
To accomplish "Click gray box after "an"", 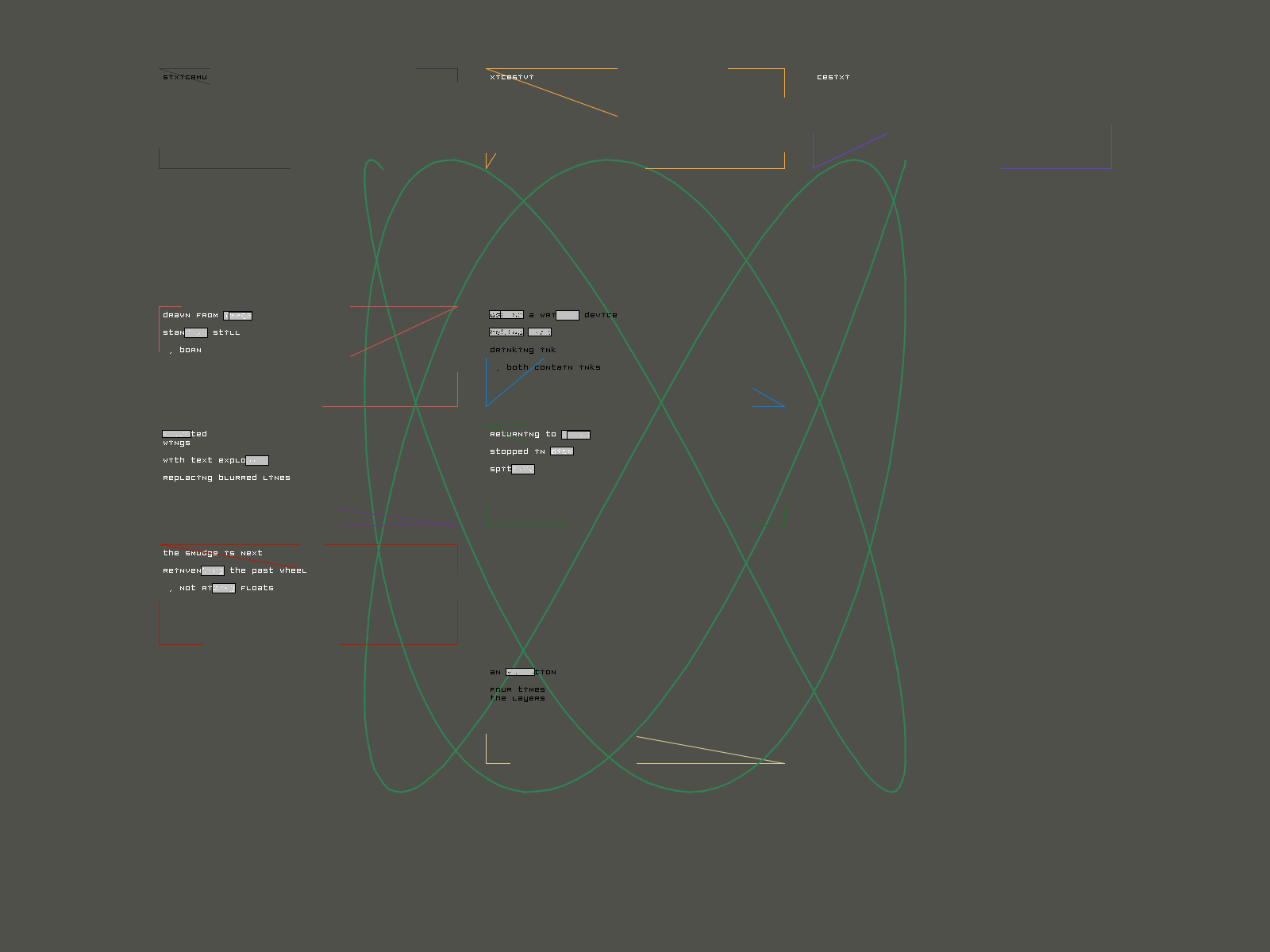I will (519, 672).
